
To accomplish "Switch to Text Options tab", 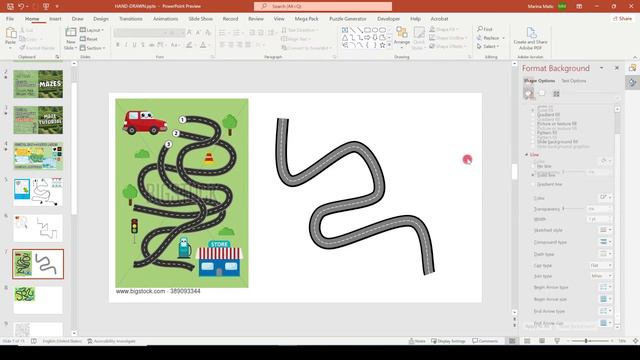I will click(x=573, y=81).
